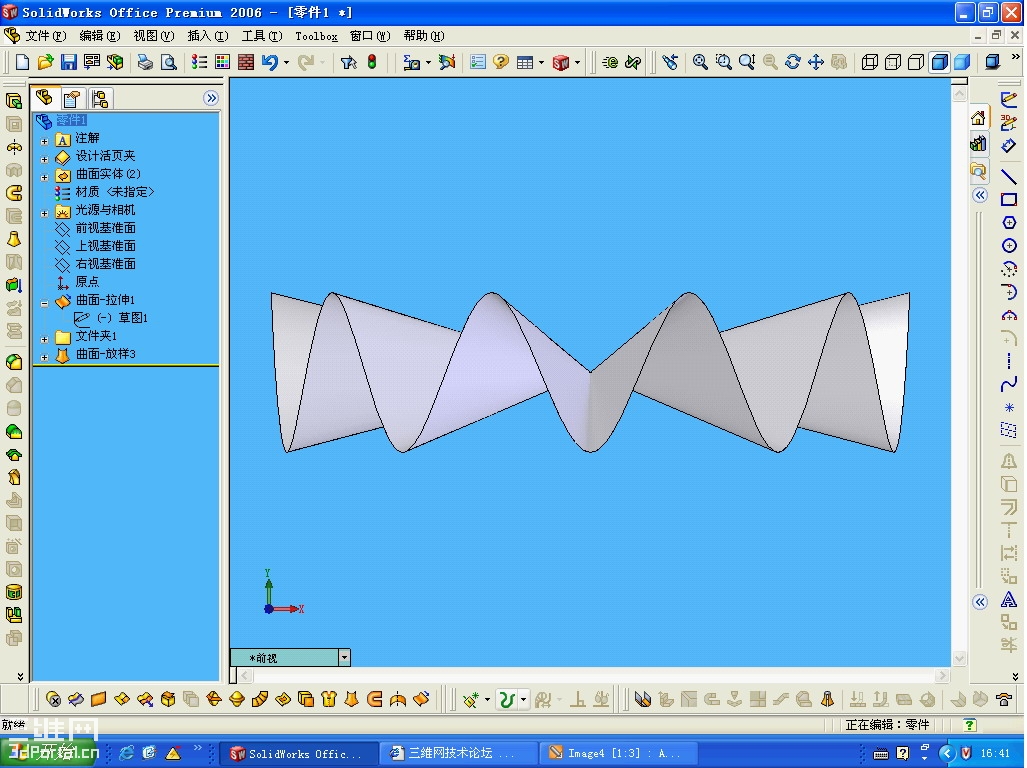Screen dimensions: 1027x768
Task: Click the graphics area horizontal scrollbar
Action: click(x=593, y=675)
